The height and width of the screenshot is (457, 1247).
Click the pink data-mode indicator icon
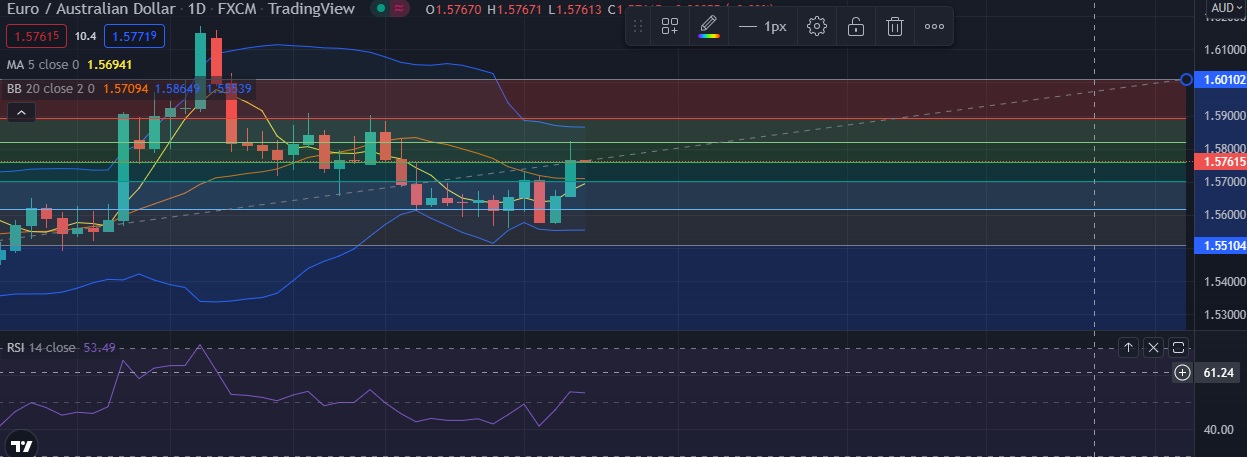coord(399,9)
